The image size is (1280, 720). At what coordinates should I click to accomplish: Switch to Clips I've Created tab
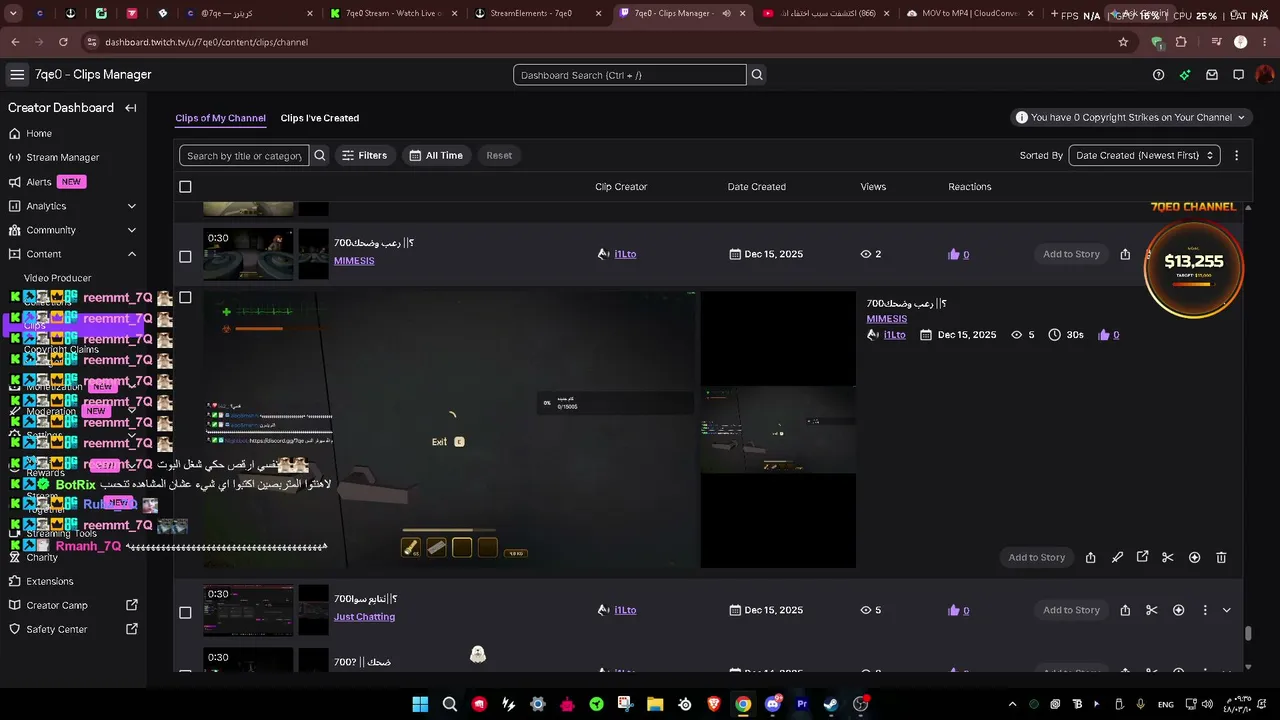[320, 118]
